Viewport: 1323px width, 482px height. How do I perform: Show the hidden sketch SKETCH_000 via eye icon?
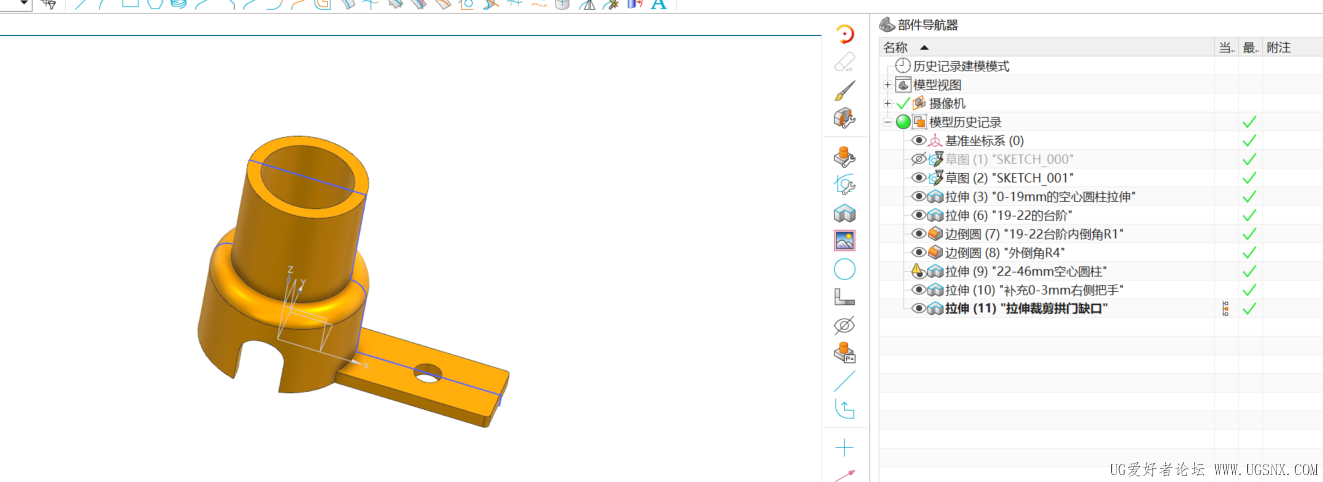[x=919, y=159]
